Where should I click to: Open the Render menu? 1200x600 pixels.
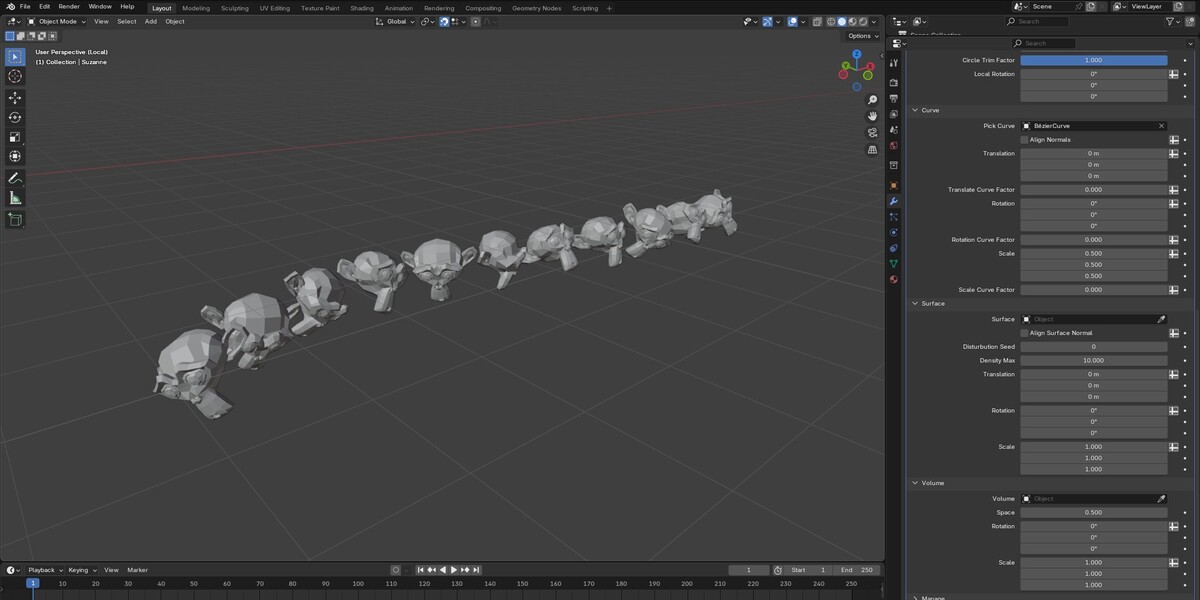pos(69,7)
